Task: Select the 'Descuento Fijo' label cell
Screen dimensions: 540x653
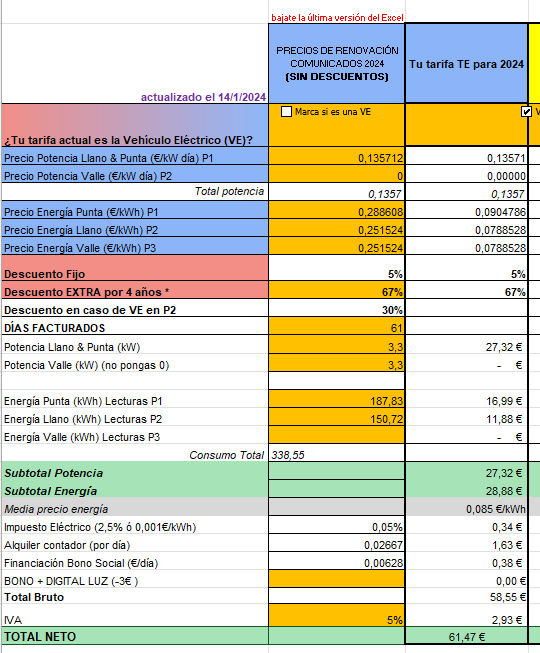Action: pos(135,269)
